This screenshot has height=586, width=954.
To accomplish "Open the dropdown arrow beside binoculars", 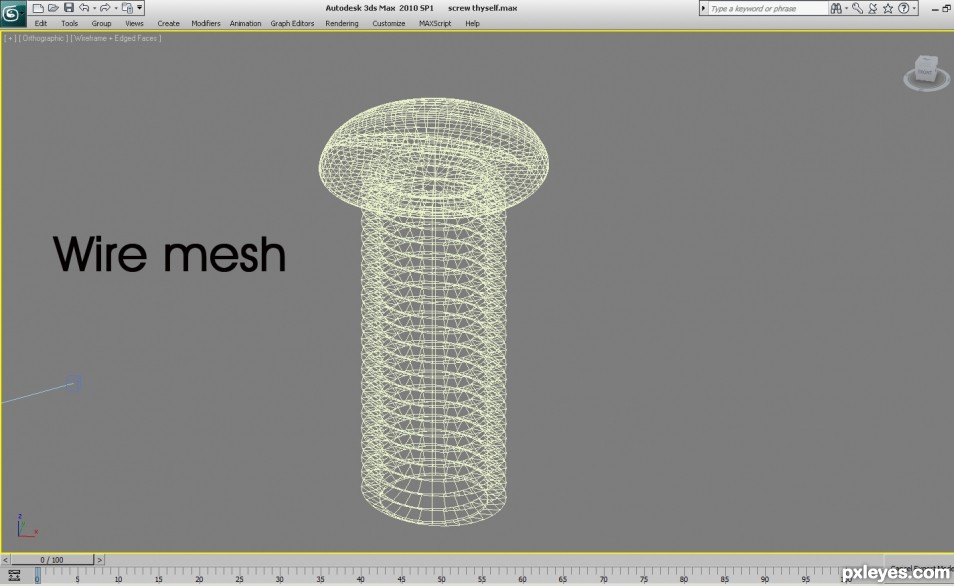I will 846,9.
